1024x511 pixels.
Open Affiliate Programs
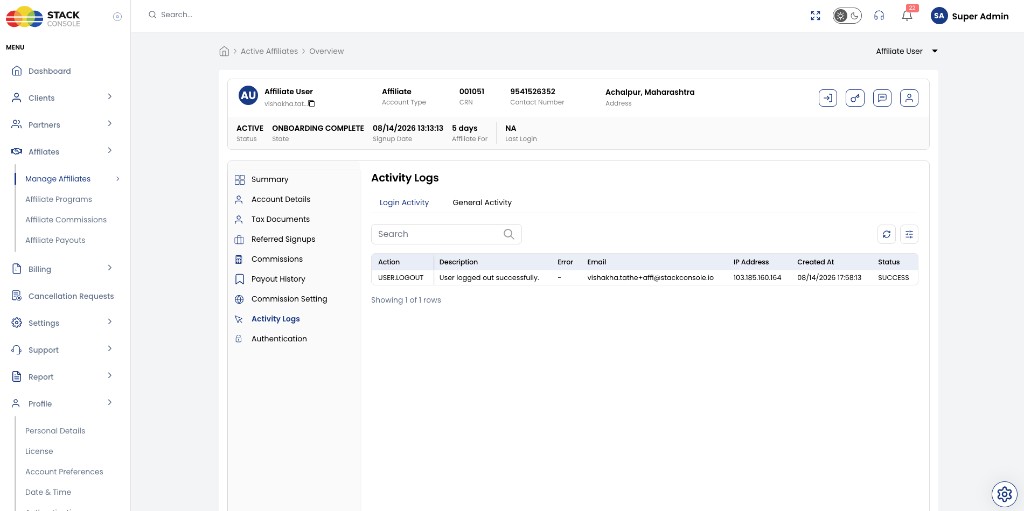pyautogui.click(x=59, y=199)
